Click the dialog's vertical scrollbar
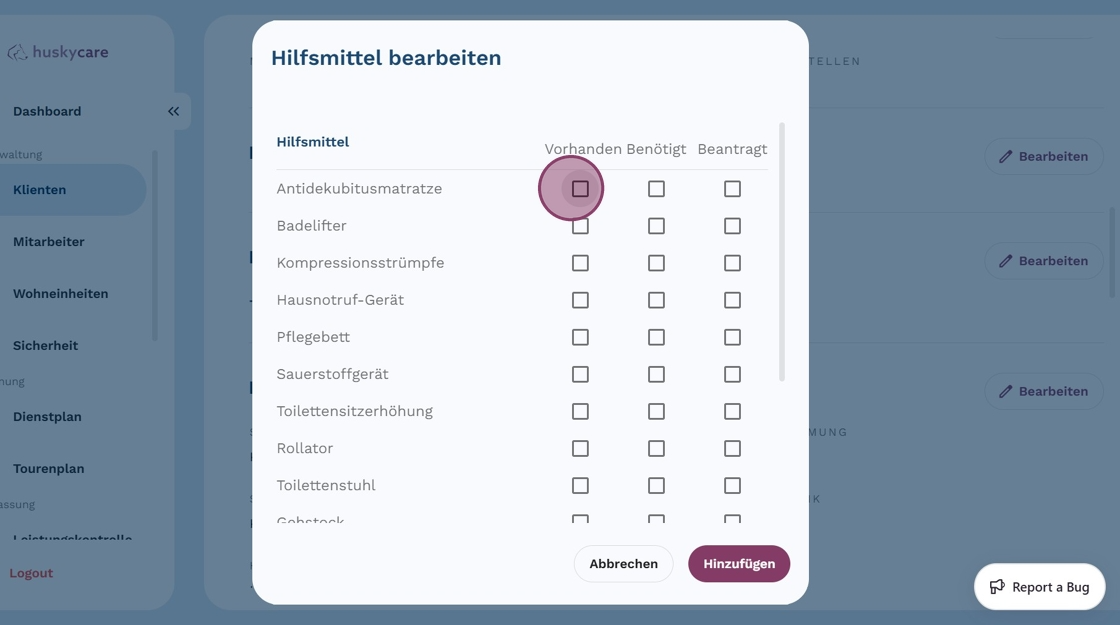Image resolution: width=1120 pixels, height=625 pixels. (781, 250)
